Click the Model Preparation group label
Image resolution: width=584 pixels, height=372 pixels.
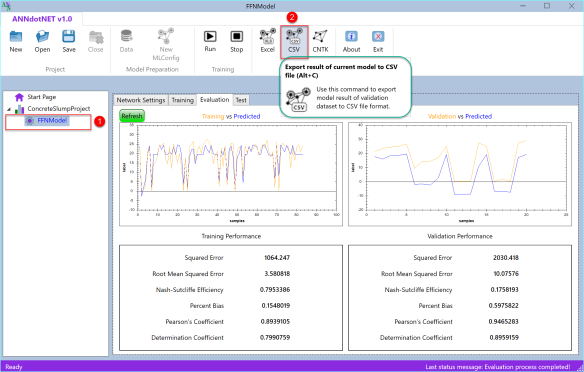(x=152, y=69)
